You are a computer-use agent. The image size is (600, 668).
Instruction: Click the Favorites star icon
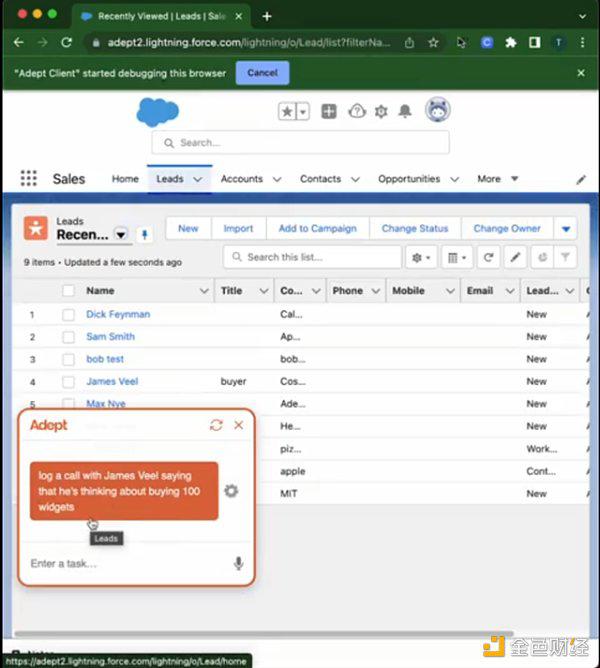coord(287,112)
